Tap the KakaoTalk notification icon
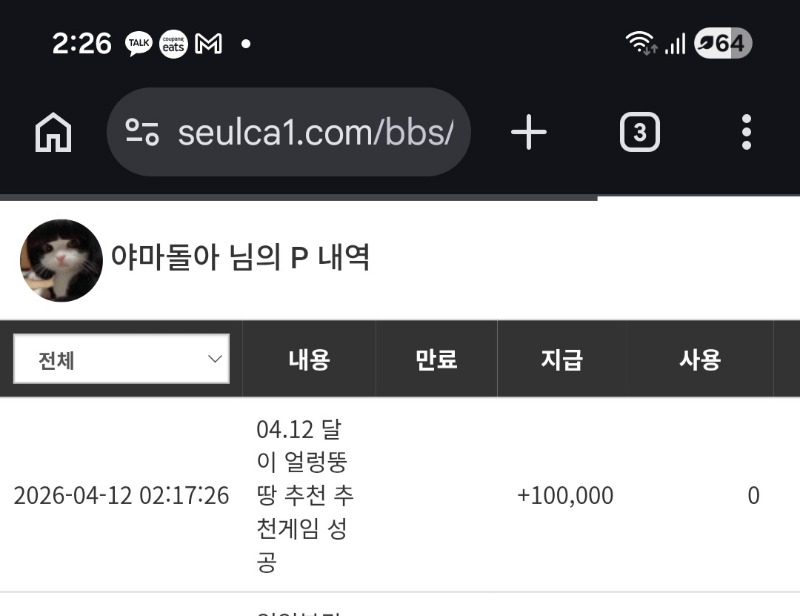Image resolution: width=800 pixels, height=616 pixels. tap(138, 44)
